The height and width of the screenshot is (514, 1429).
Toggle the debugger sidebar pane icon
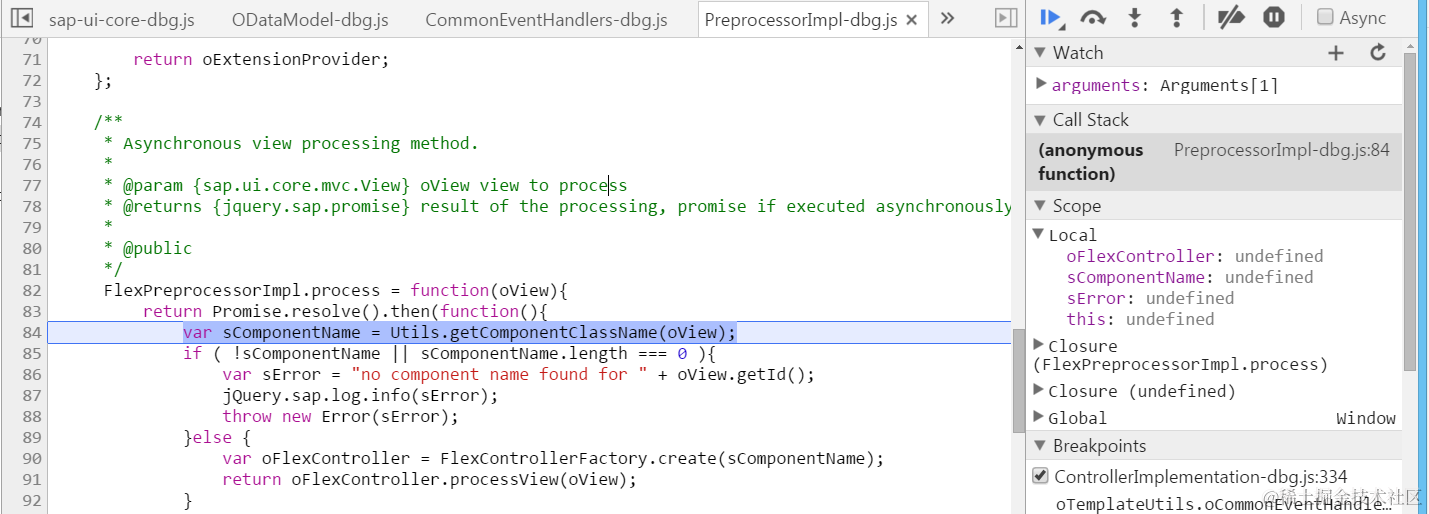(1006, 18)
